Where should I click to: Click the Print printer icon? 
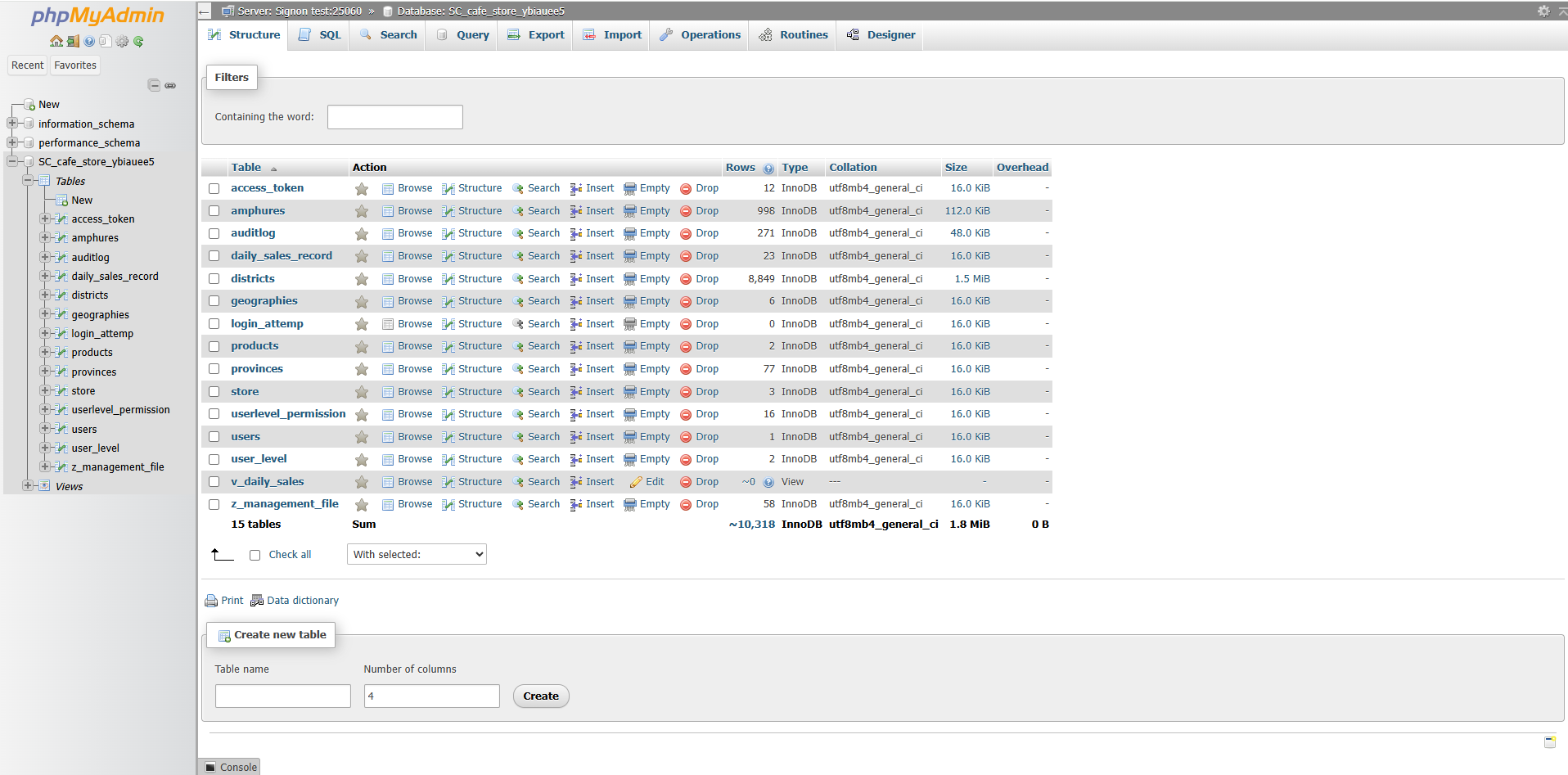211,601
